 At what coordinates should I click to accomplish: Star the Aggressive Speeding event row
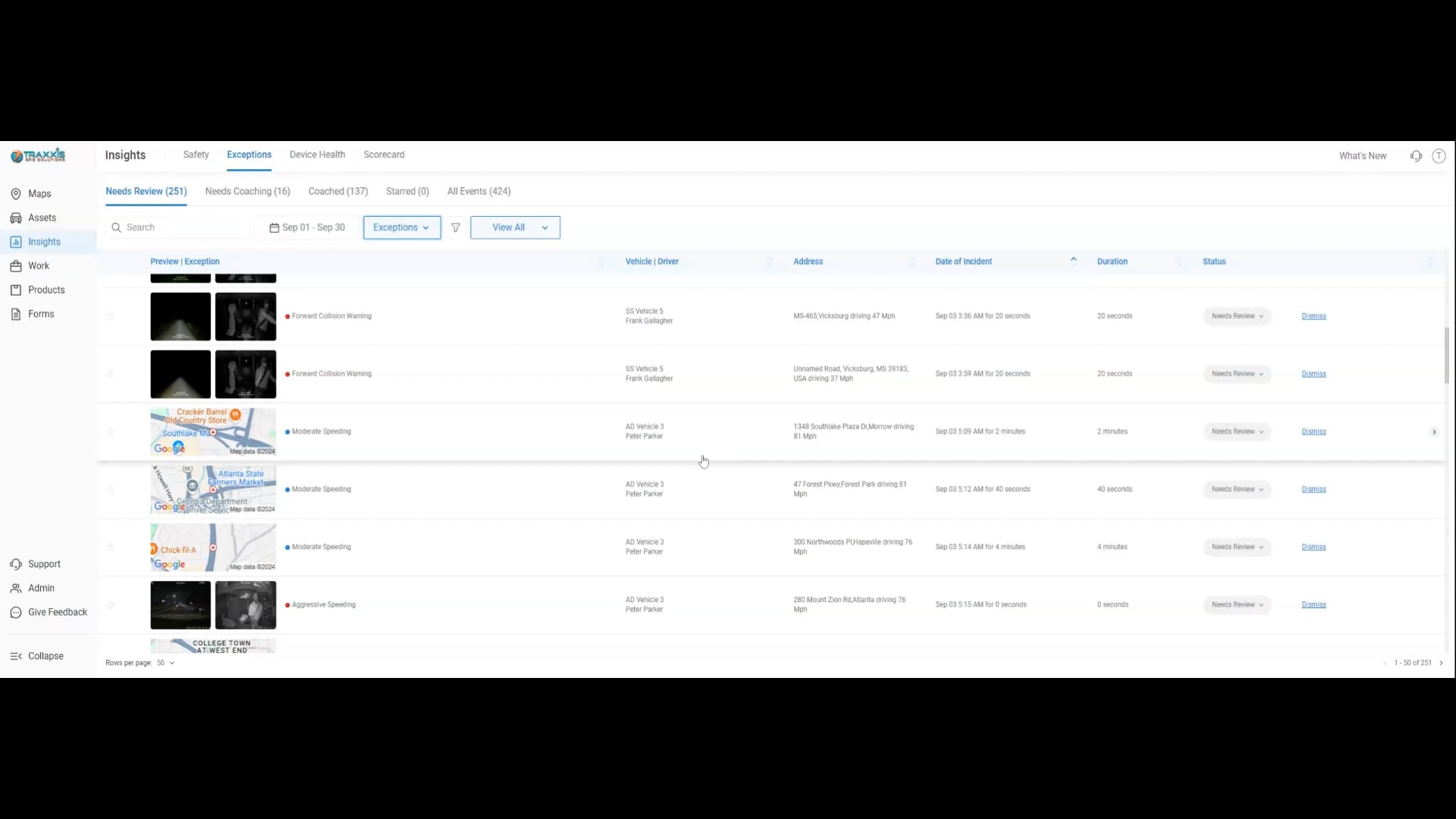tap(111, 605)
